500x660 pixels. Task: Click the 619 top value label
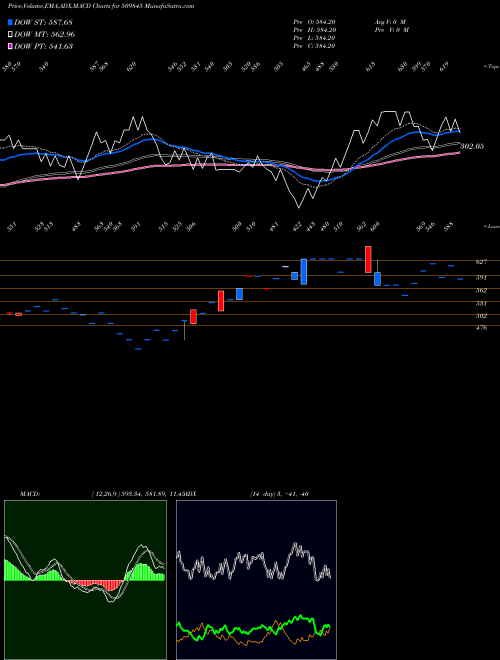444,67
